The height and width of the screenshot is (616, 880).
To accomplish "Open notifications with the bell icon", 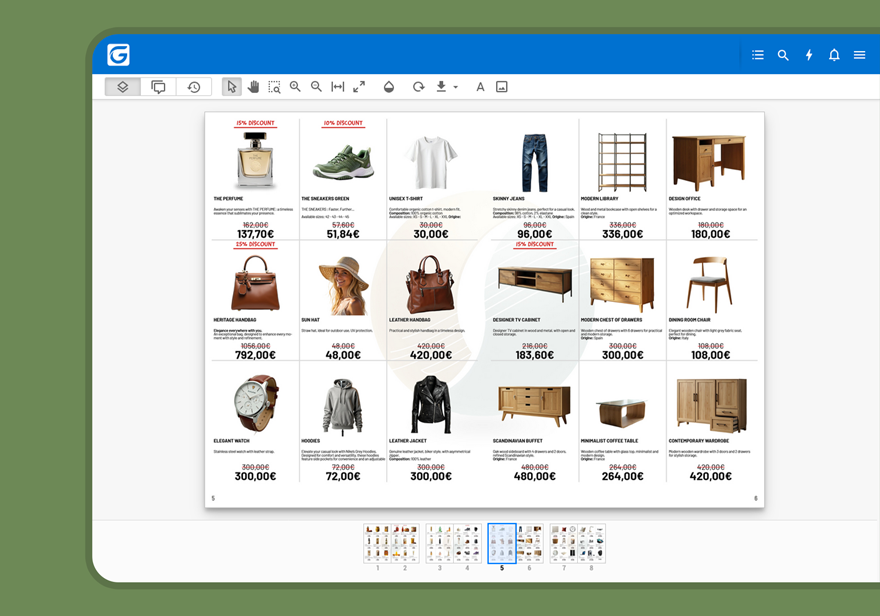I will pos(834,55).
